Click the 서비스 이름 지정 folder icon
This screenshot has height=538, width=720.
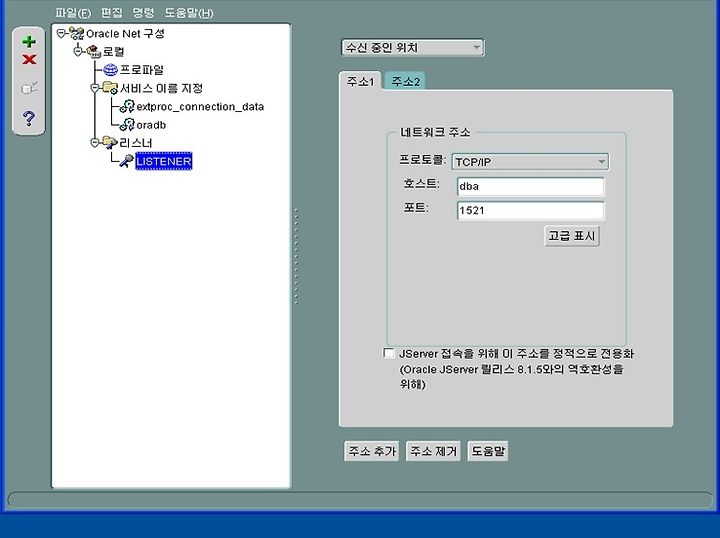coord(110,88)
